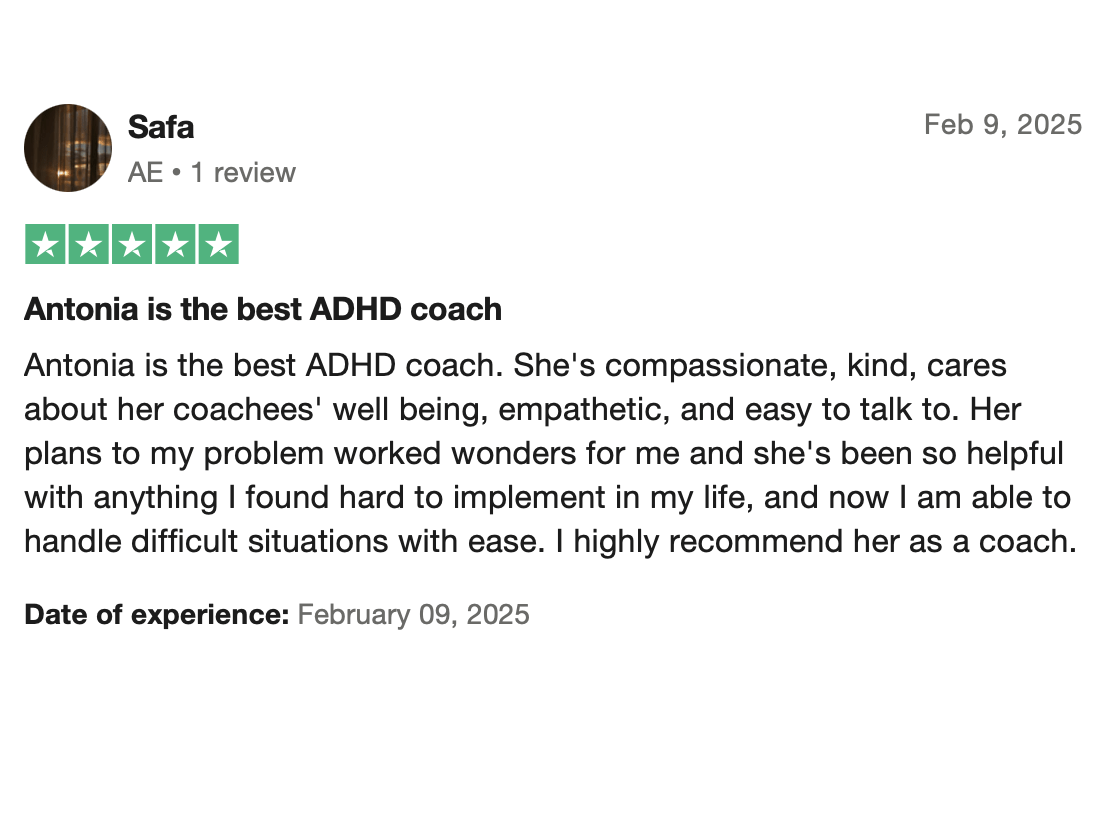Click the 'February 09, 2025' experience date
Viewport: 1096px width, 820px height.
pyautogui.click(x=413, y=613)
